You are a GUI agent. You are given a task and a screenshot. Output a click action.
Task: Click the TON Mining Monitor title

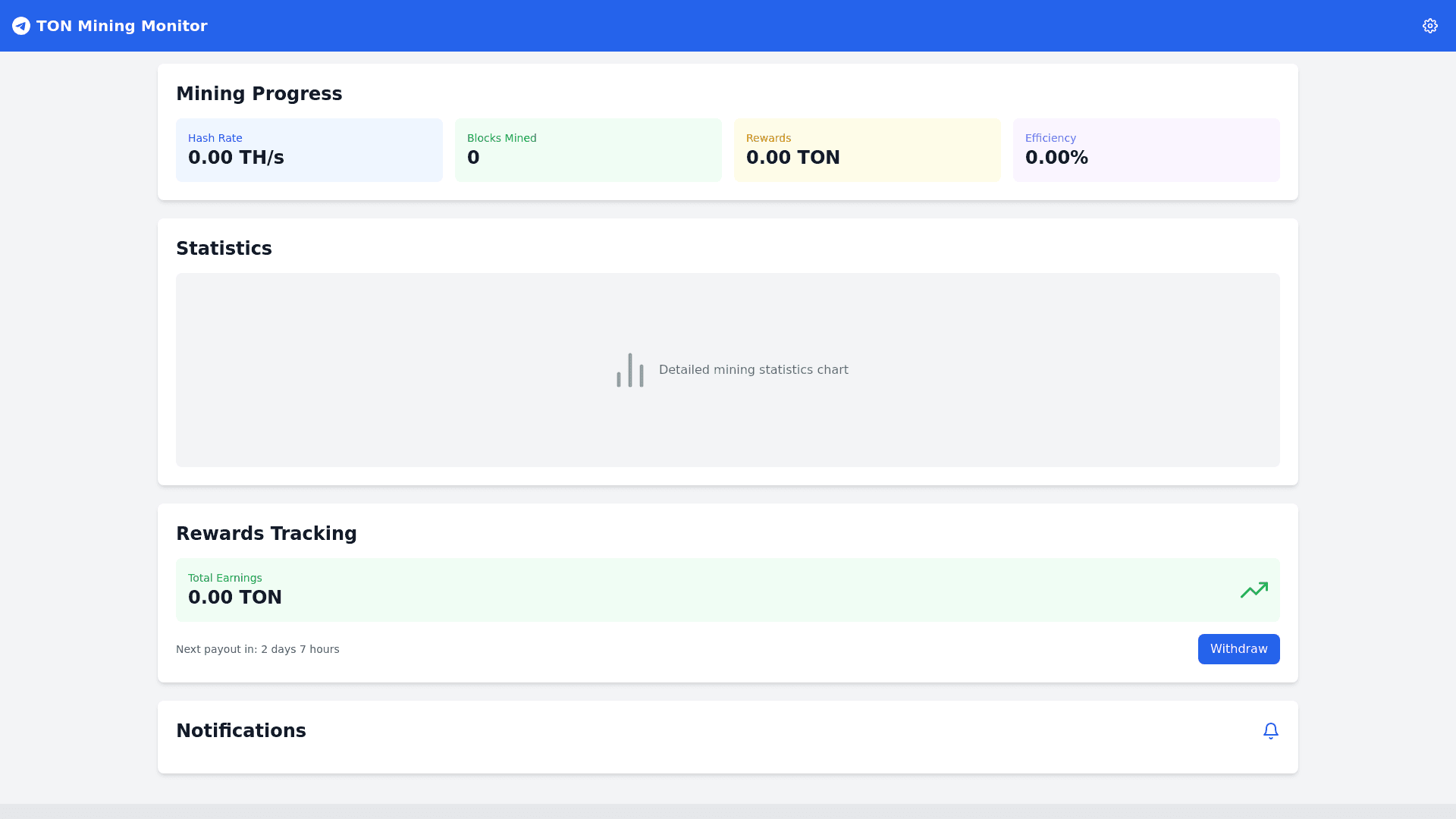(121, 26)
